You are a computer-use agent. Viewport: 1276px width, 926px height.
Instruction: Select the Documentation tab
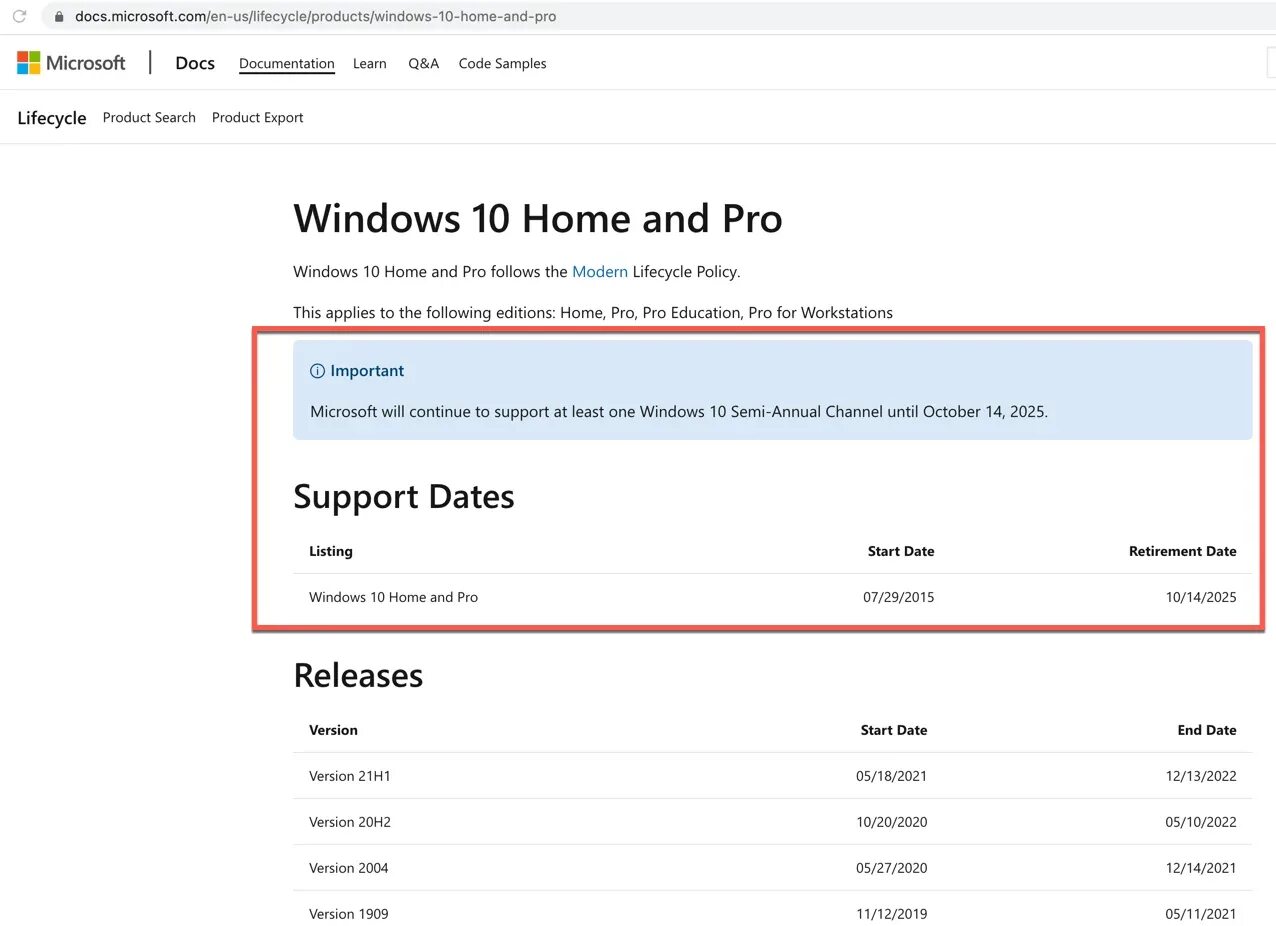tap(287, 63)
